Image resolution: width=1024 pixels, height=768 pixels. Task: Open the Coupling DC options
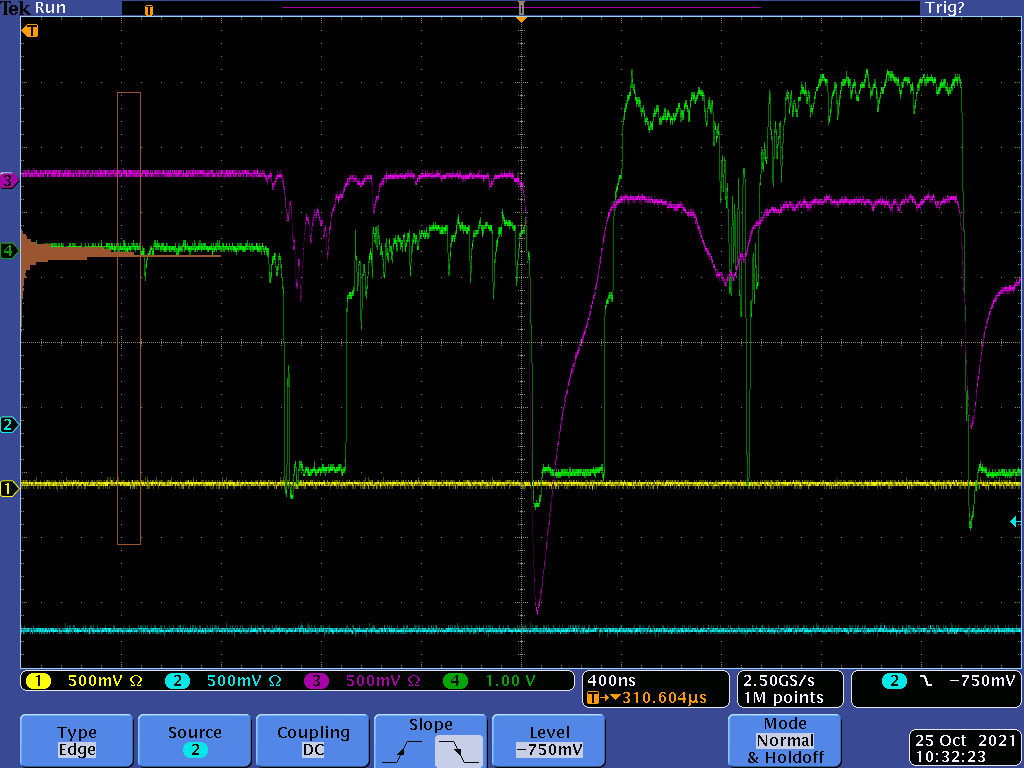pos(313,741)
